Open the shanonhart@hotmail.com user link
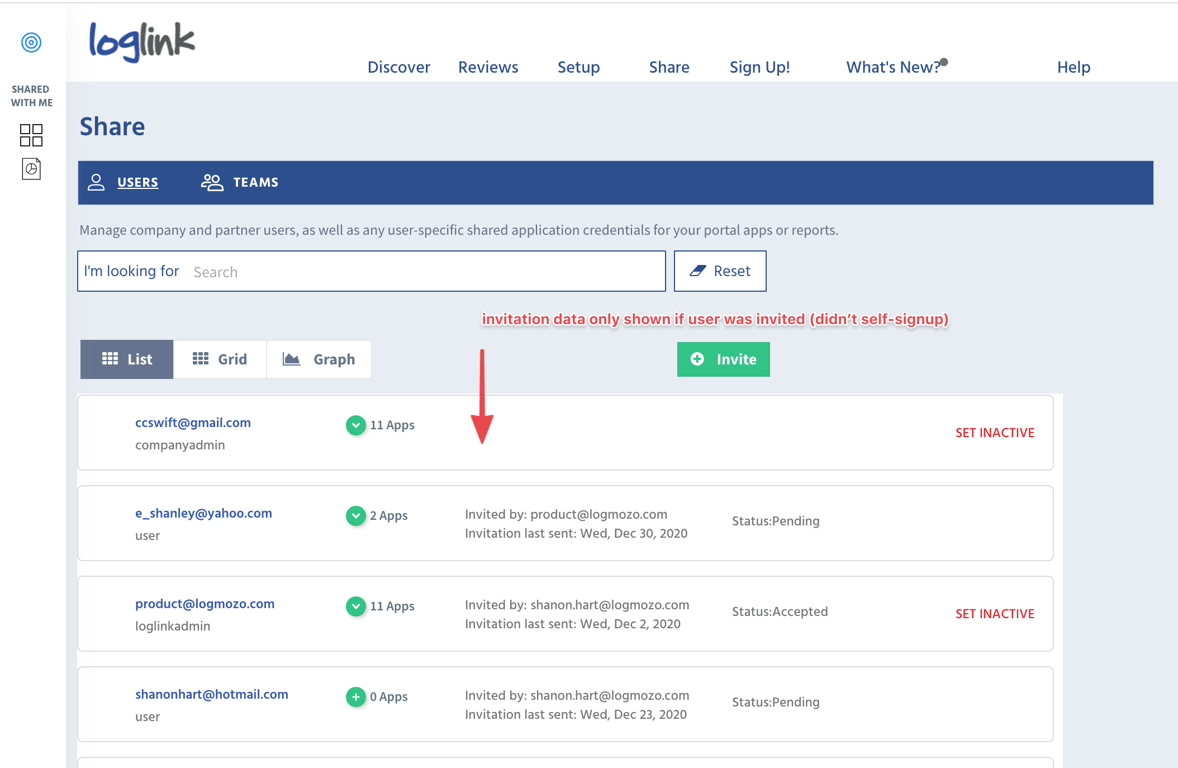 (x=212, y=694)
